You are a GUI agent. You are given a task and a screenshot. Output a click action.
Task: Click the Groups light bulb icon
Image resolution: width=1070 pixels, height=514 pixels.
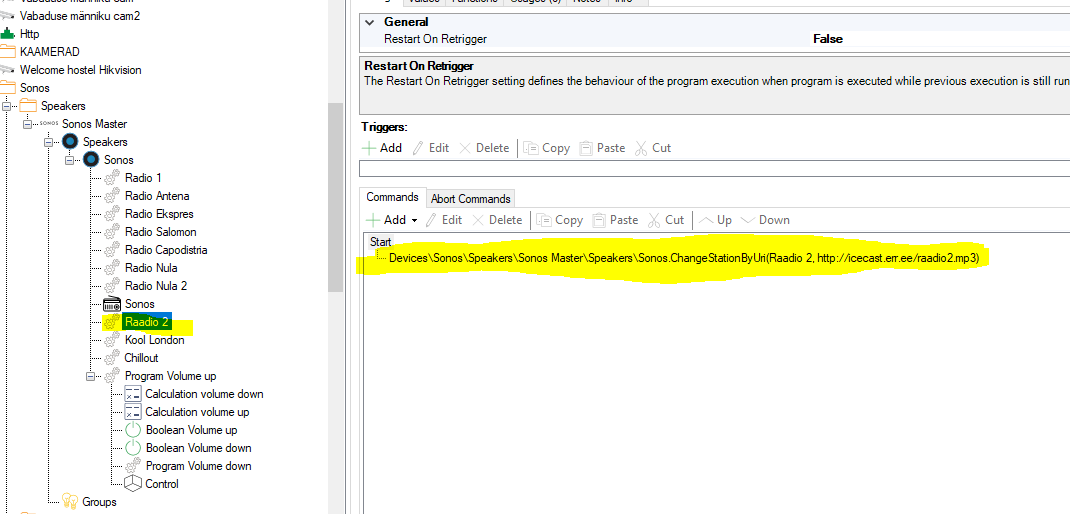(x=70, y=502)
